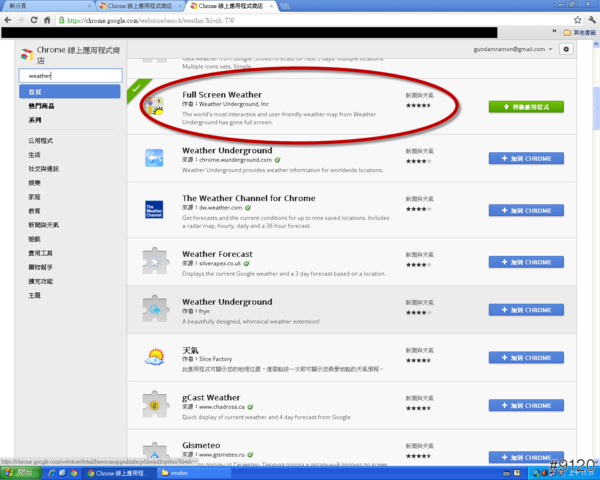Click the blue Weather Underground app icon
The width and height of the screenshot is (600, 480).
point(155,158)
